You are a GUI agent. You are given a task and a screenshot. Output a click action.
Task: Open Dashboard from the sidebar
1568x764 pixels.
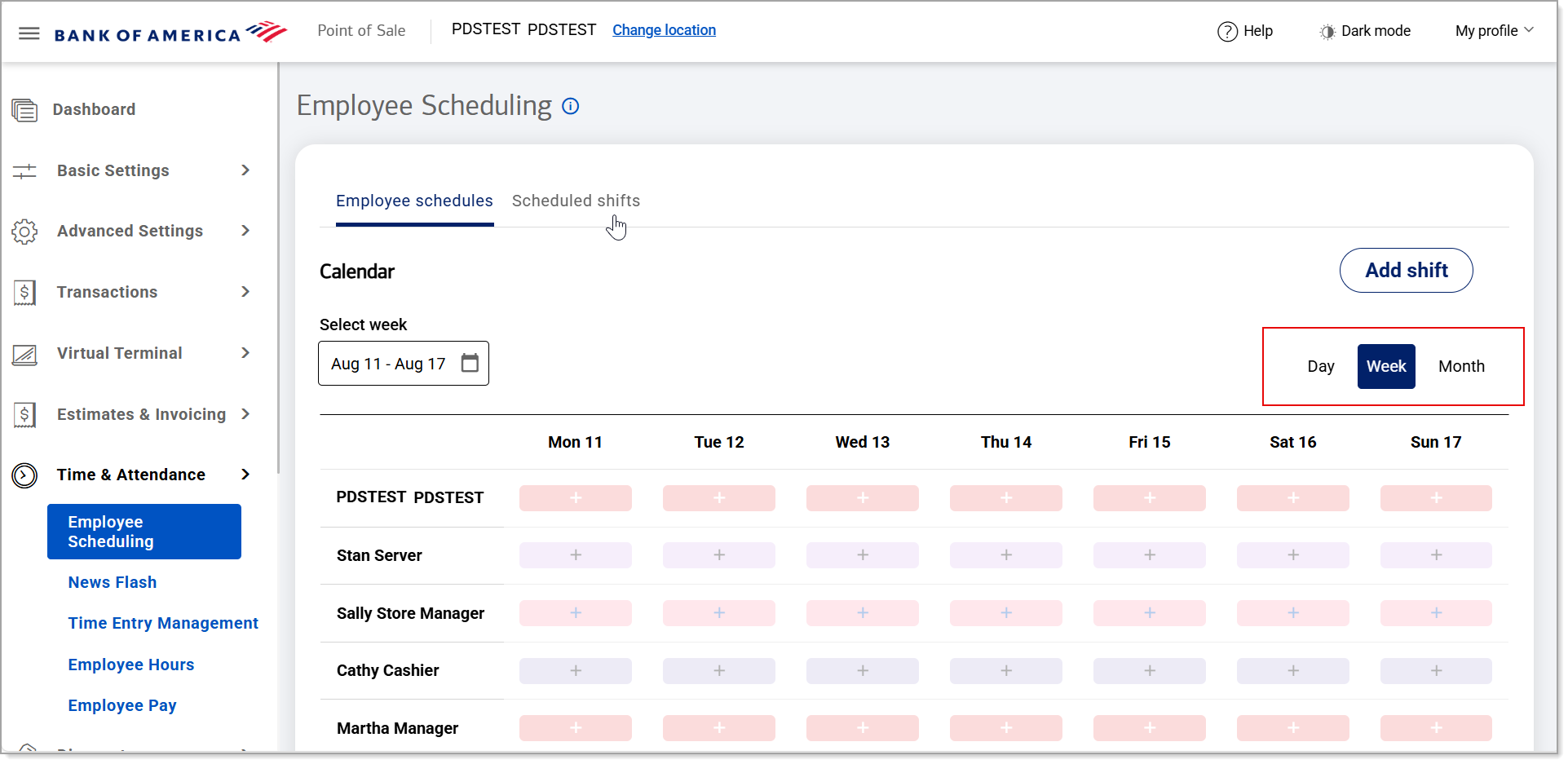94,109
